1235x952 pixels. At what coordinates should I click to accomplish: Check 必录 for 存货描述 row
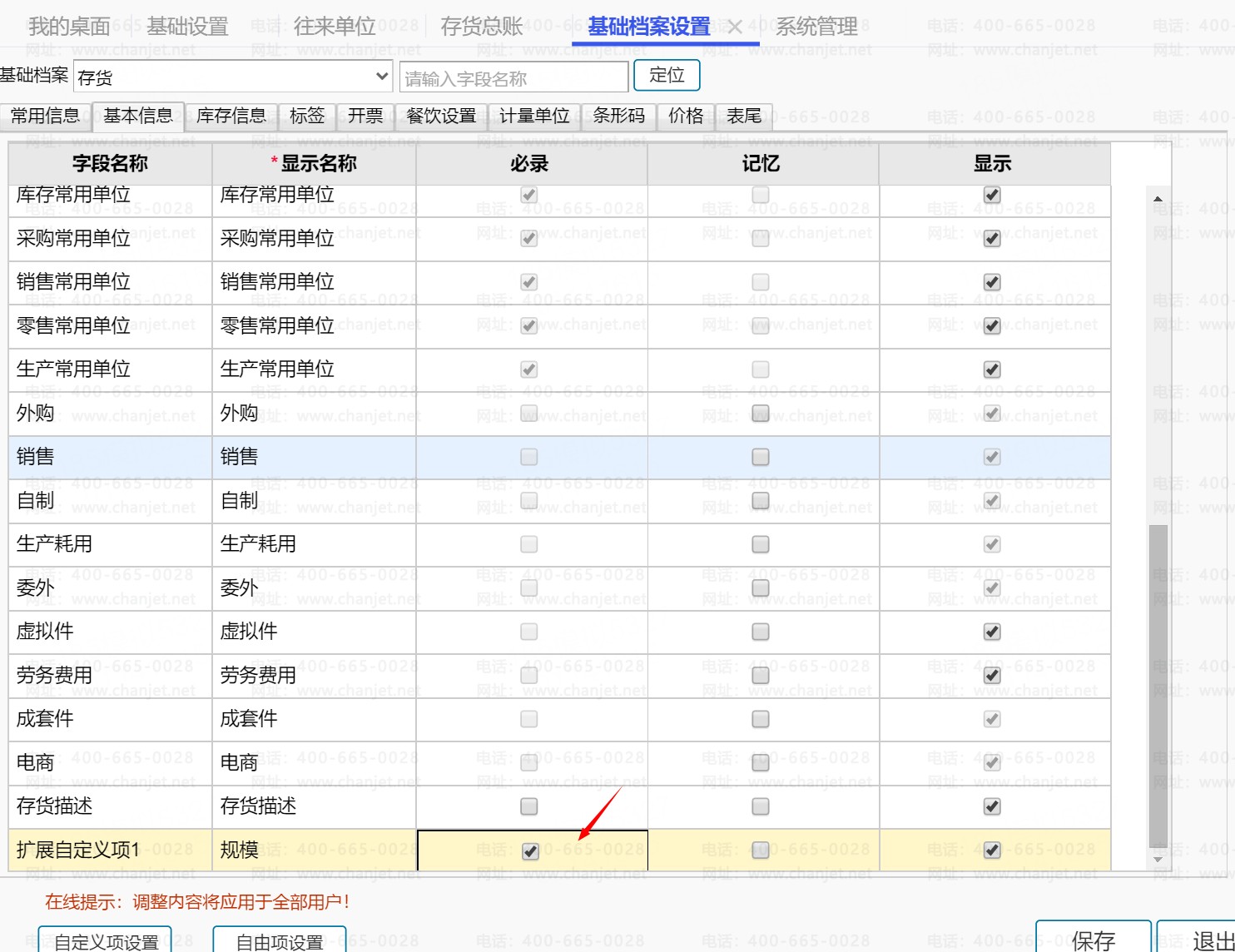click(x=528, y=806)
